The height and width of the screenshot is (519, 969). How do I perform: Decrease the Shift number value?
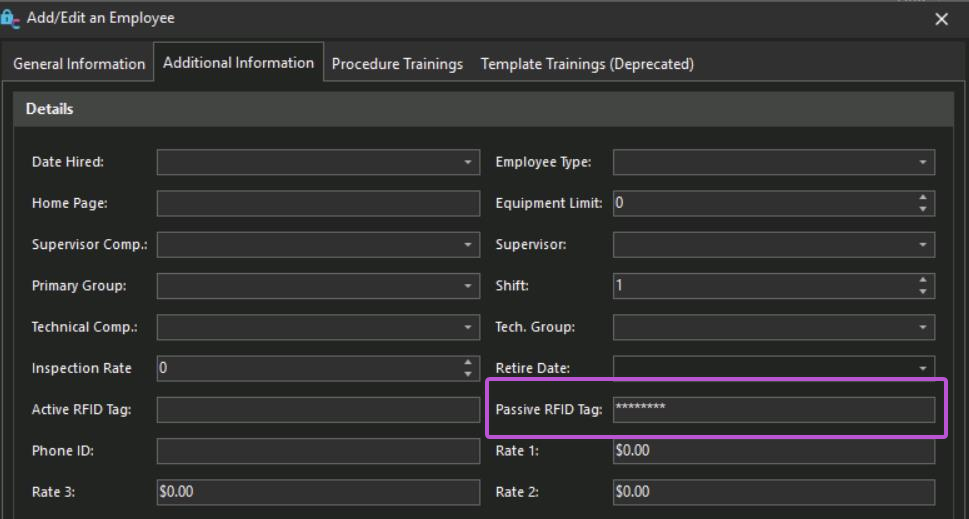pos(922,291)
